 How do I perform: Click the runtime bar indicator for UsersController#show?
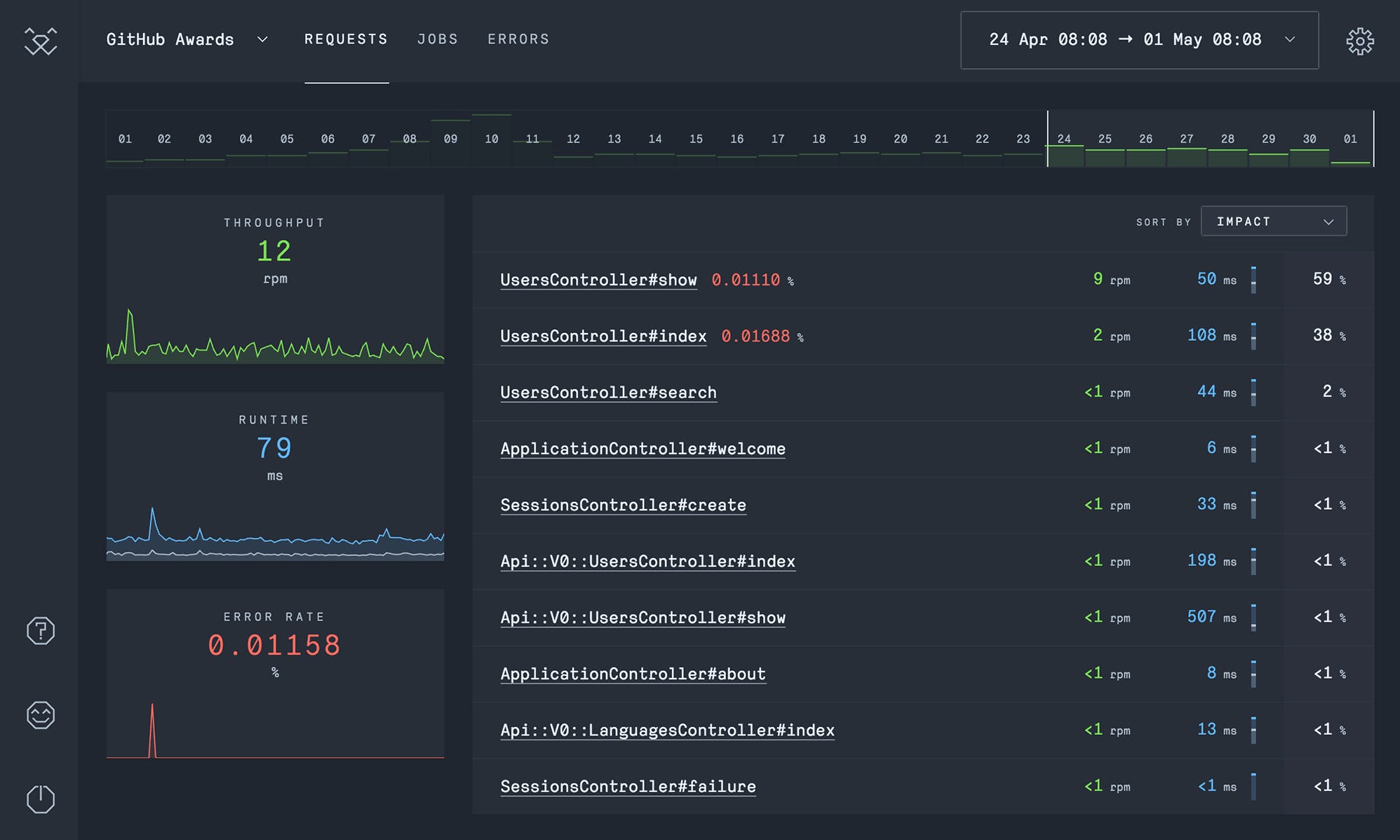pyautogui.click(x=1253, y=280)
